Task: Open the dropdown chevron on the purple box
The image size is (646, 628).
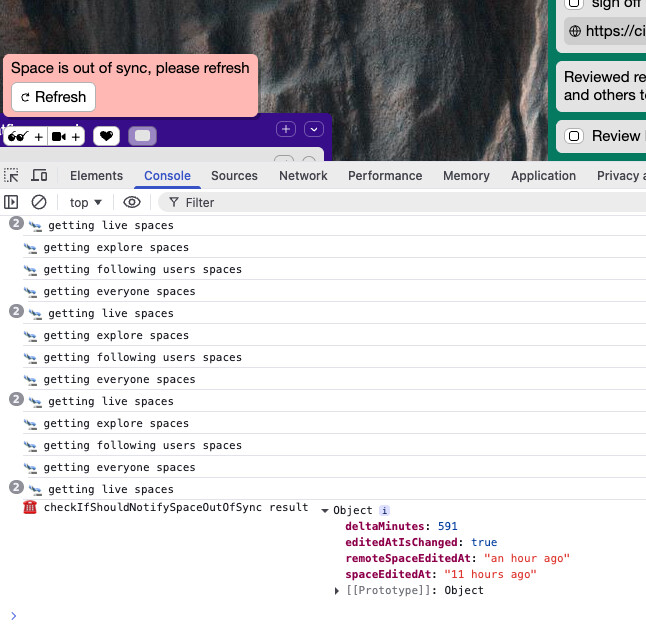Action: point(315,129)
